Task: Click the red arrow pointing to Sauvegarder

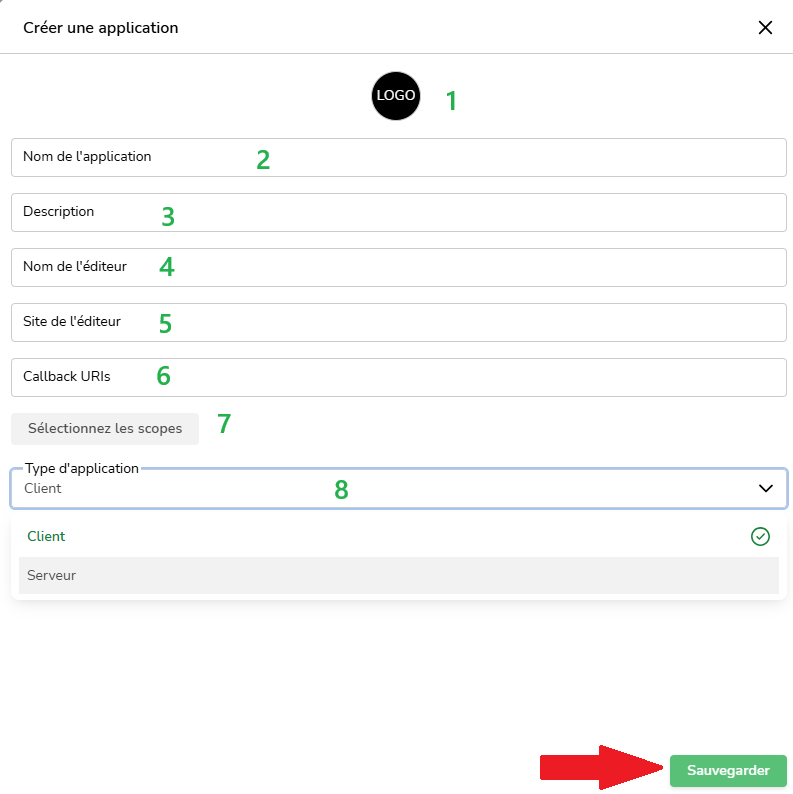Action: click(x=602, y=768)
